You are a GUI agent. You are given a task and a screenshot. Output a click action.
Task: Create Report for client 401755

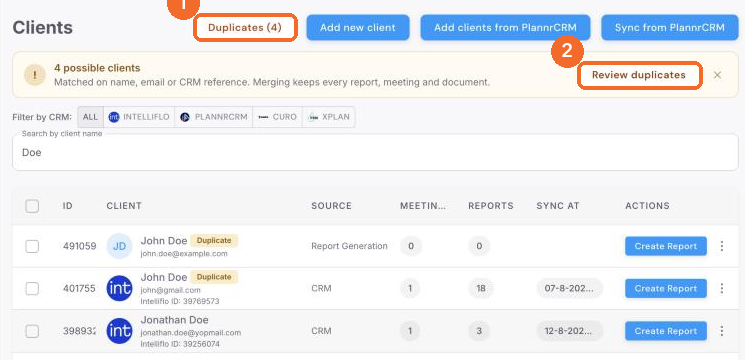(x=666, y=288)
